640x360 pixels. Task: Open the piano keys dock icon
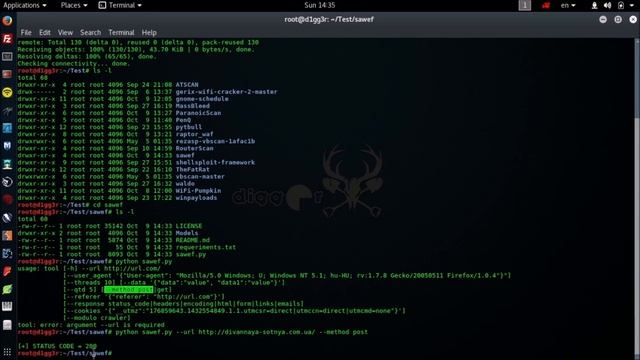pyautogui.click(x=7, y=307)
